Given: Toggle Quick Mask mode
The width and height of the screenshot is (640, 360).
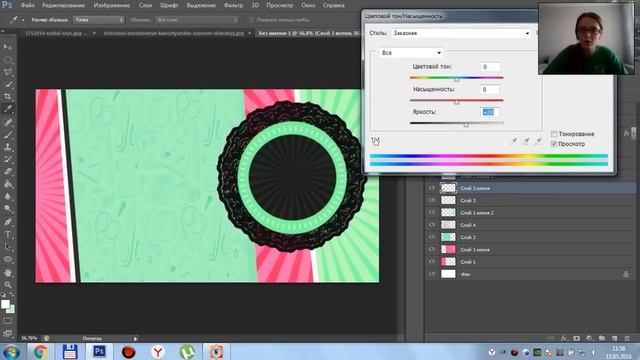Looking at the screenshot, I should (x=8, y=321).
